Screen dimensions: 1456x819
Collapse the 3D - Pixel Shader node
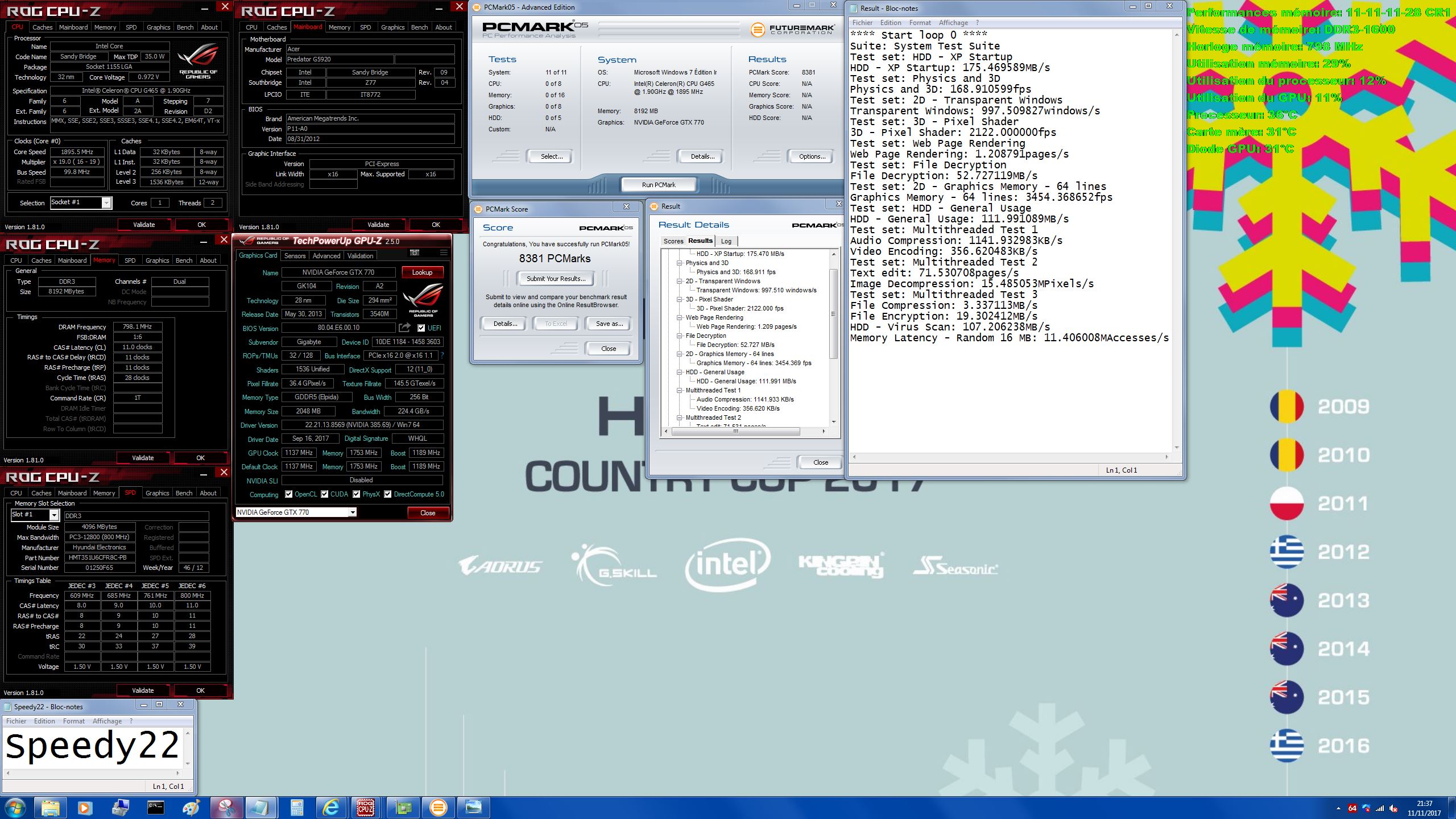coord(679,300)
